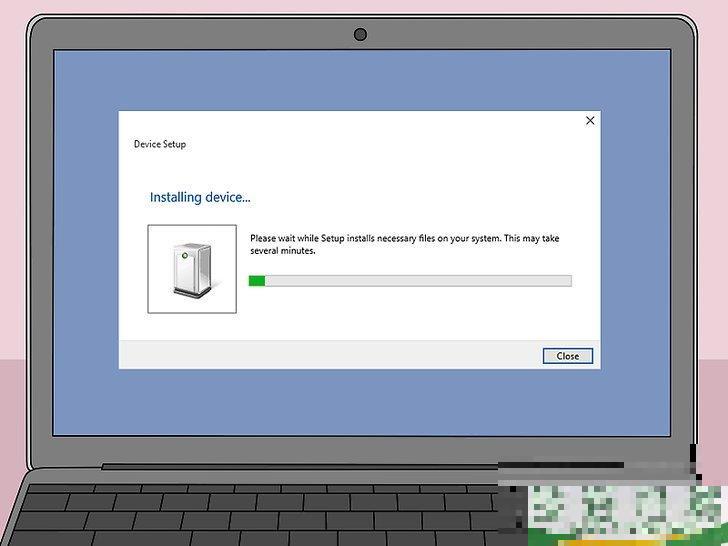The height and width of the screenshot is (546, 728).
Task: Click the laptop webcam above the screen
Action: point(360,35)
